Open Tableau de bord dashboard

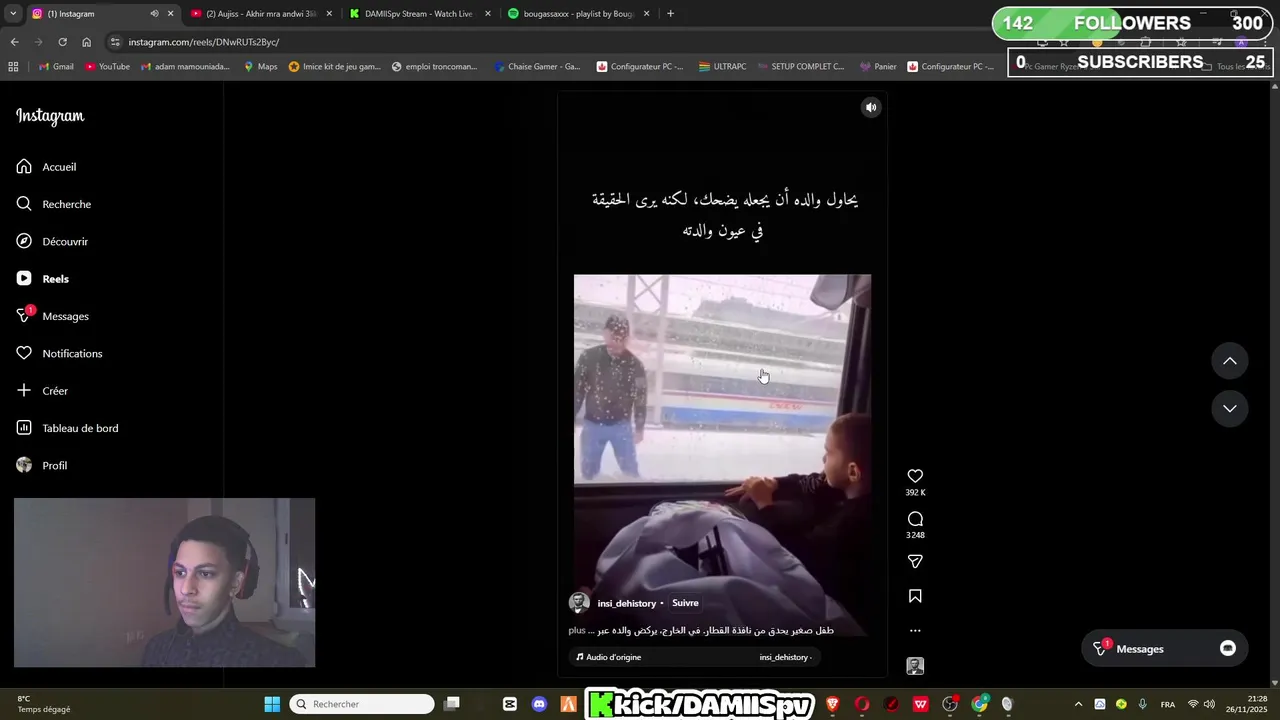[x=67, y=428]
